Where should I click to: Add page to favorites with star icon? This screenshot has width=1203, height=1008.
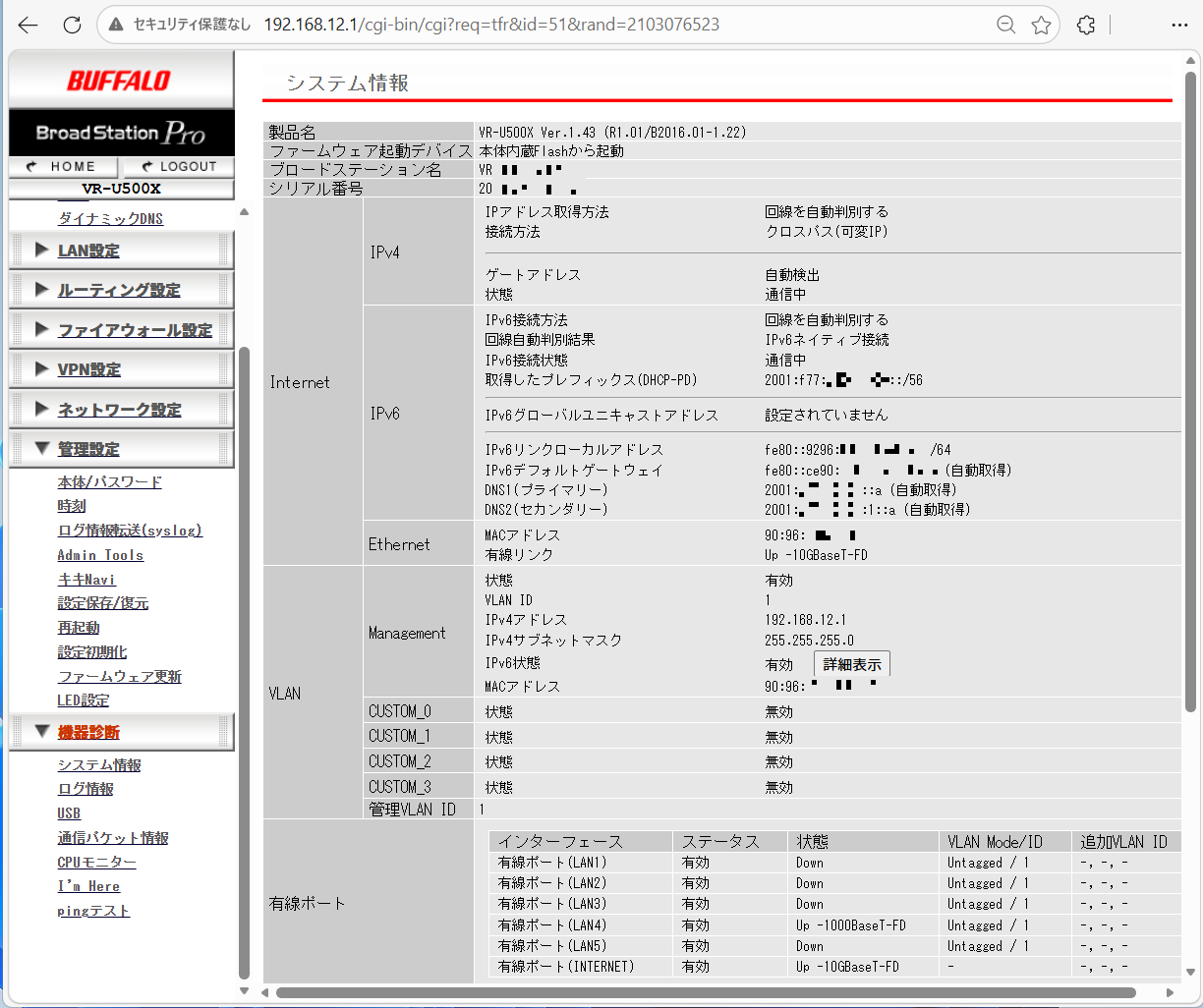pyautogui.click(x=1041, y=26)
